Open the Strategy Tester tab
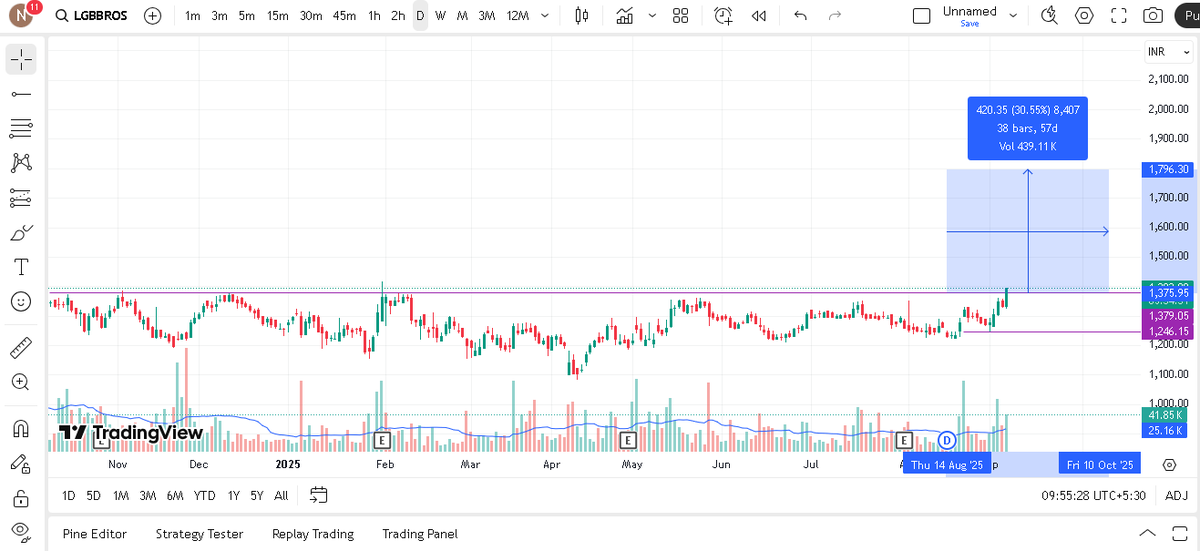This screenshot has height=551, width=1200. (x=199, y=534)
